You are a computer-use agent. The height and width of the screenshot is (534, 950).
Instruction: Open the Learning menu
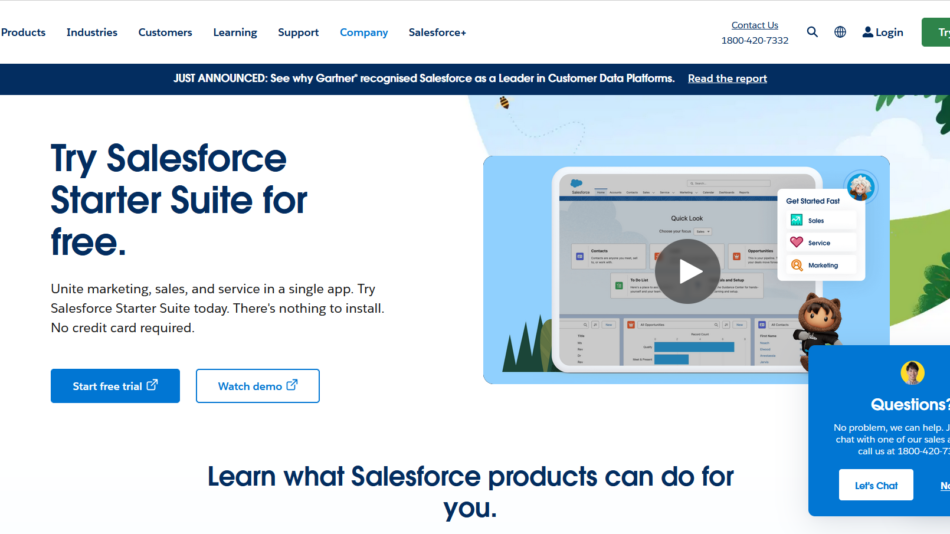[235, 32]
